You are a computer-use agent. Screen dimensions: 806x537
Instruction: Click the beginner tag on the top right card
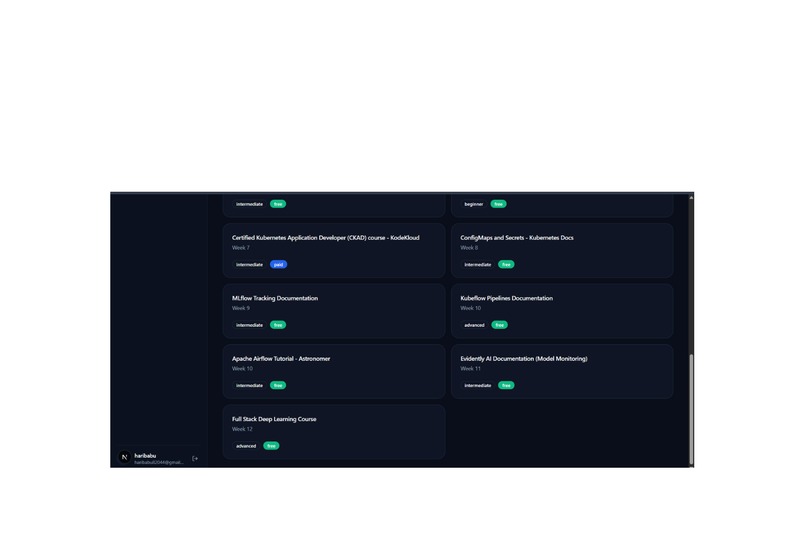click(x=473, y=204)
